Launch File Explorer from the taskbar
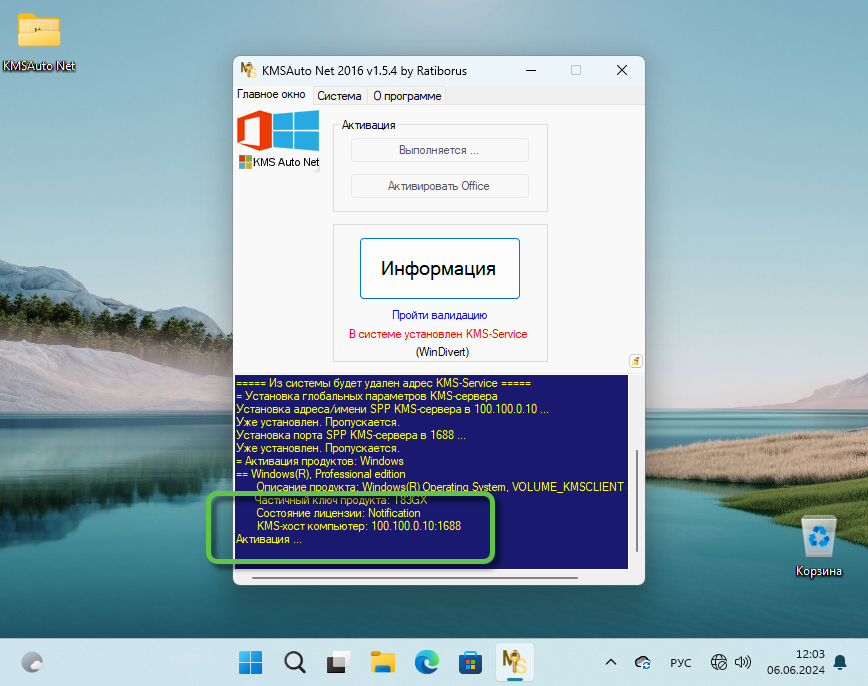This screenshot has width=868, height=686. 383,662
